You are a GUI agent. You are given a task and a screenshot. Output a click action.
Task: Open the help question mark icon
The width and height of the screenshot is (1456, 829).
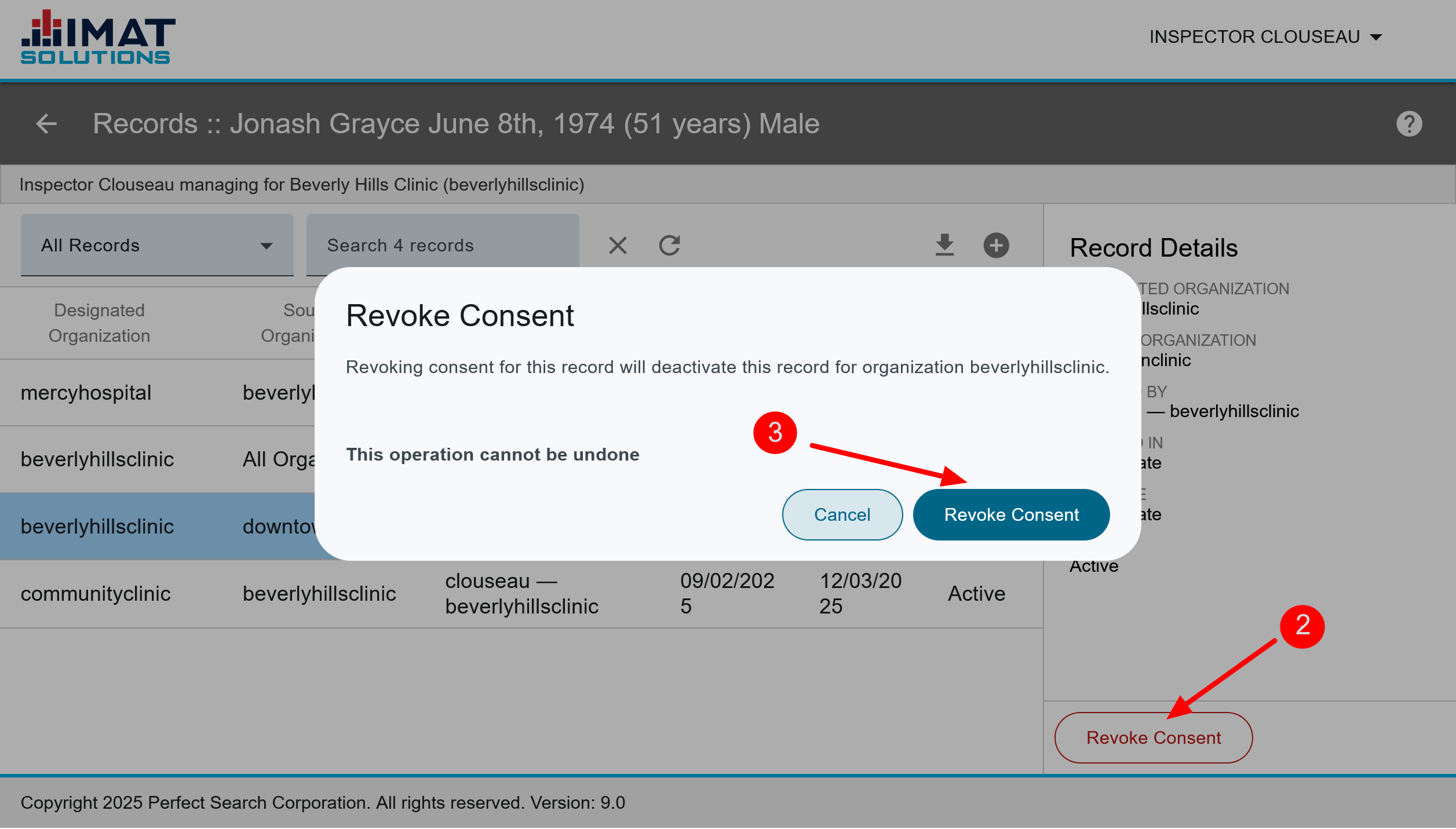pos(1408,123)
